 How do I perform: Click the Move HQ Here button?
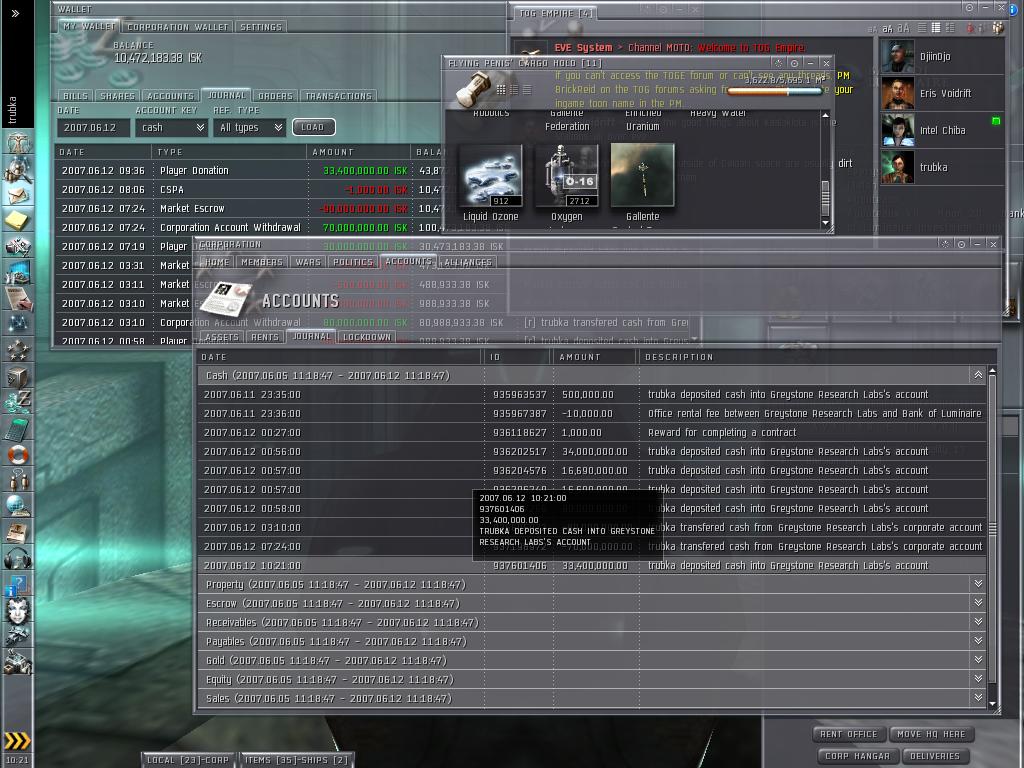coord(931,734)
